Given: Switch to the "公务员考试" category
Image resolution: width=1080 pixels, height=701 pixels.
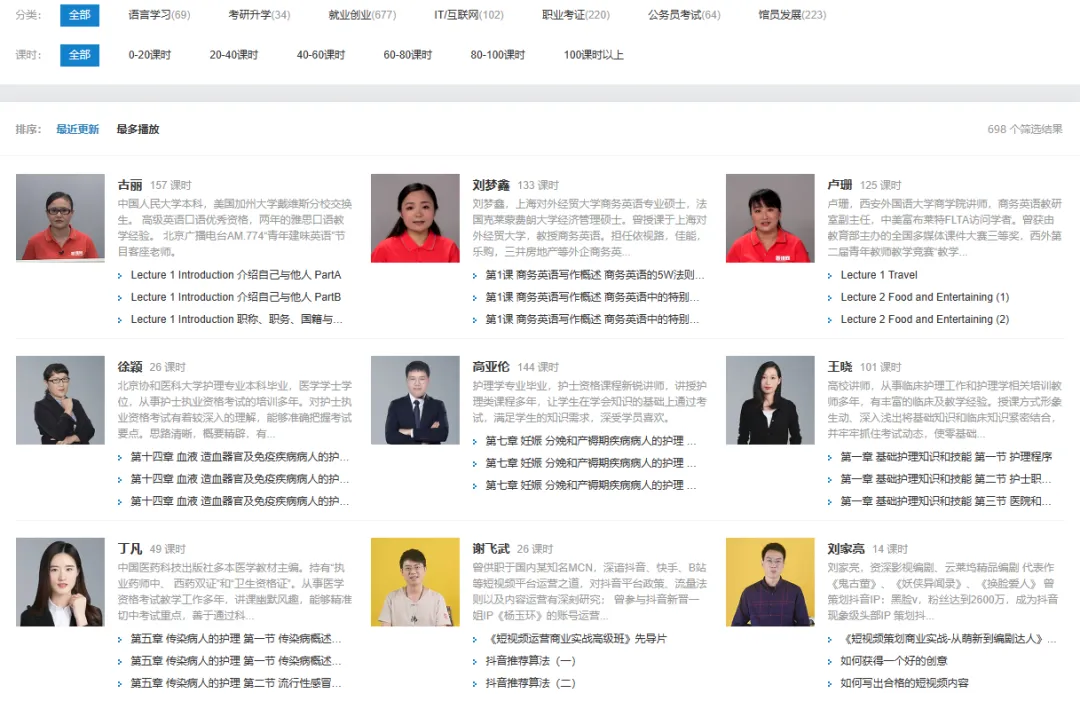Looking at the screenshot, I should [683, 15].
